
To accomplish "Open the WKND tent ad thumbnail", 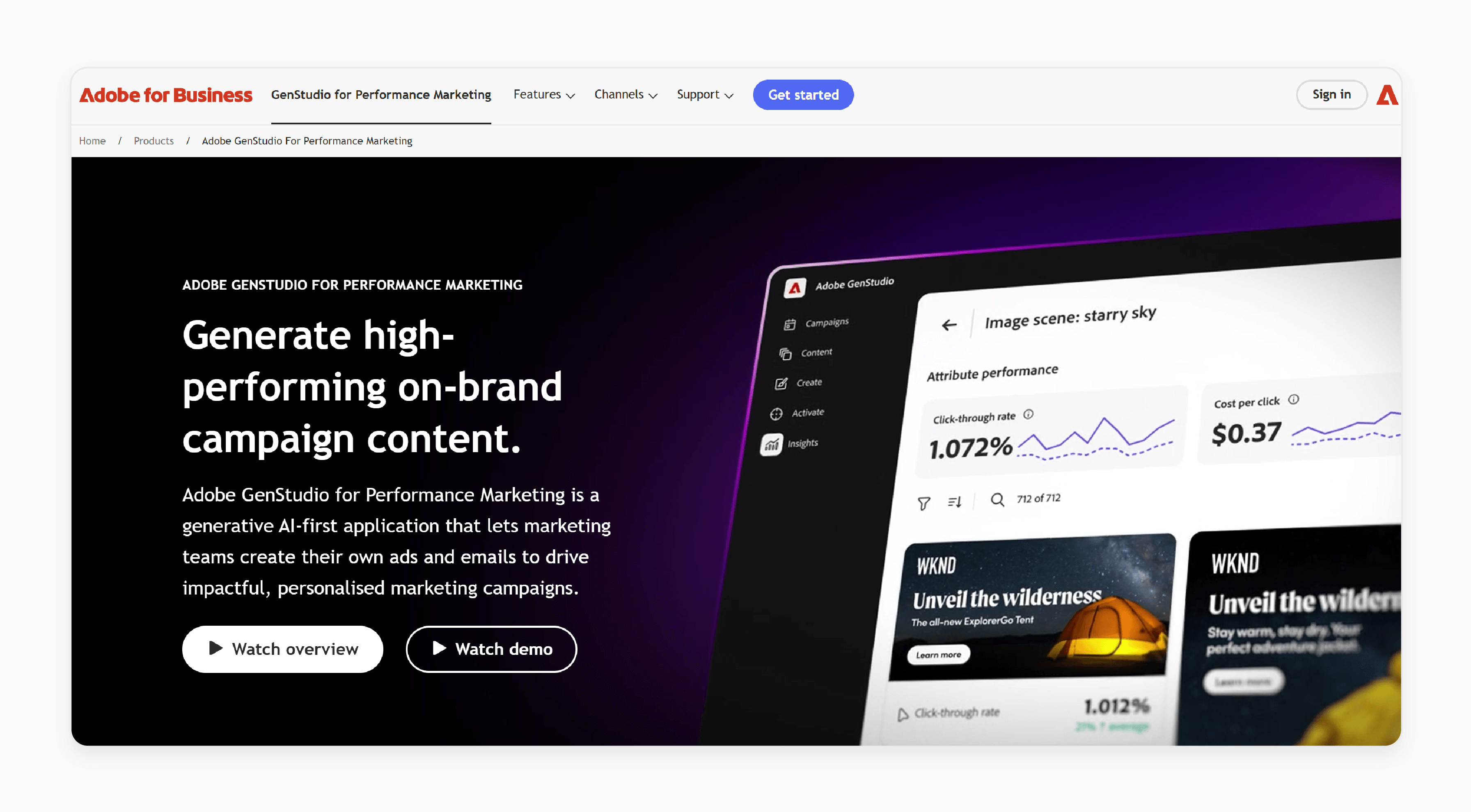I will (1031, 606).
